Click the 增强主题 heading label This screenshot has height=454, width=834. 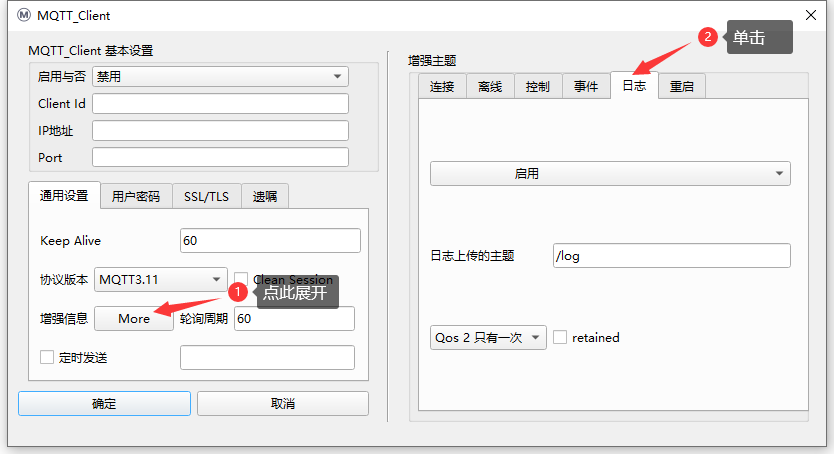[432, 61]
